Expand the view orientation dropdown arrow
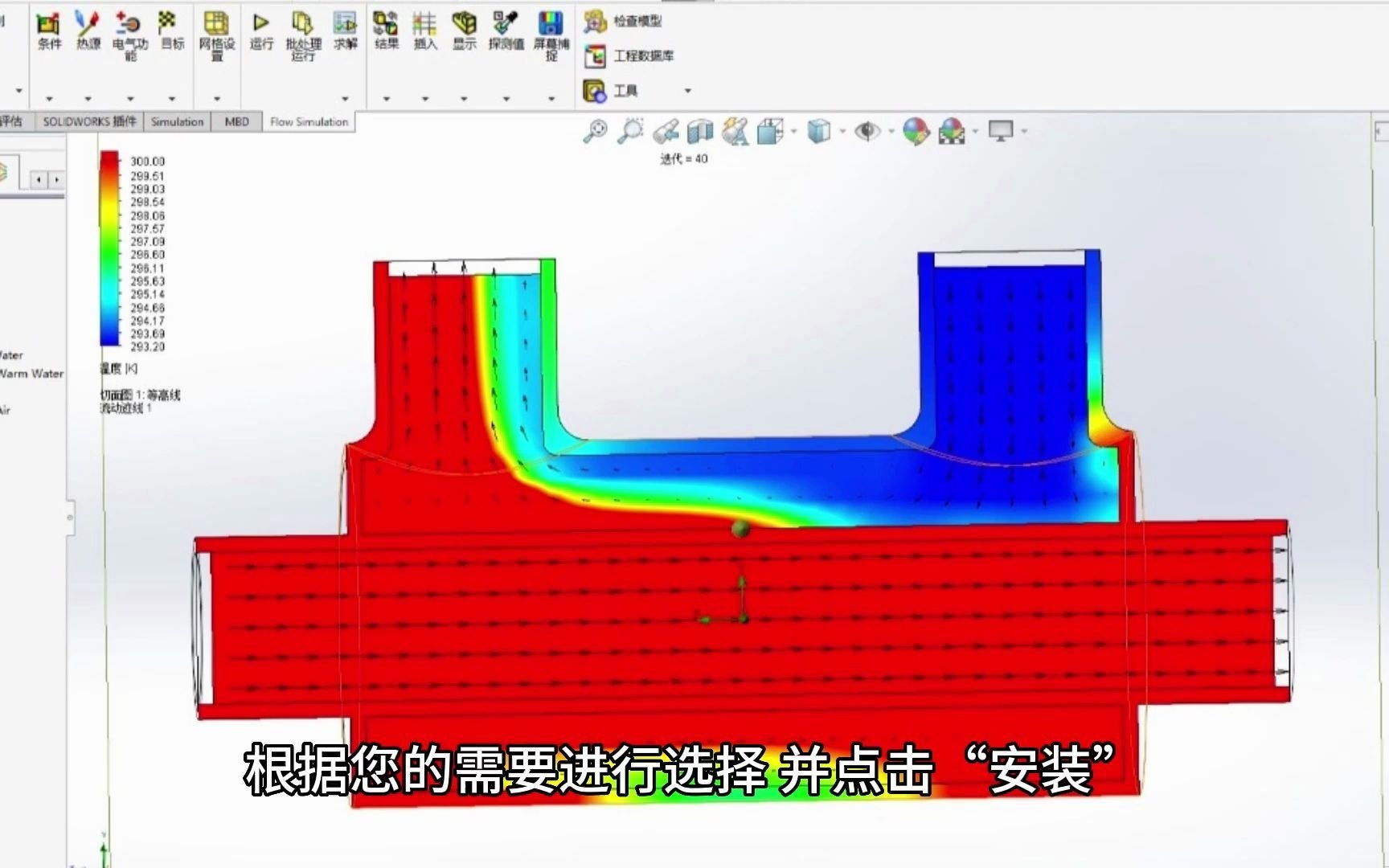This screenshot has width=1389, height=868. pyautogui.click(x=794, y=131)
